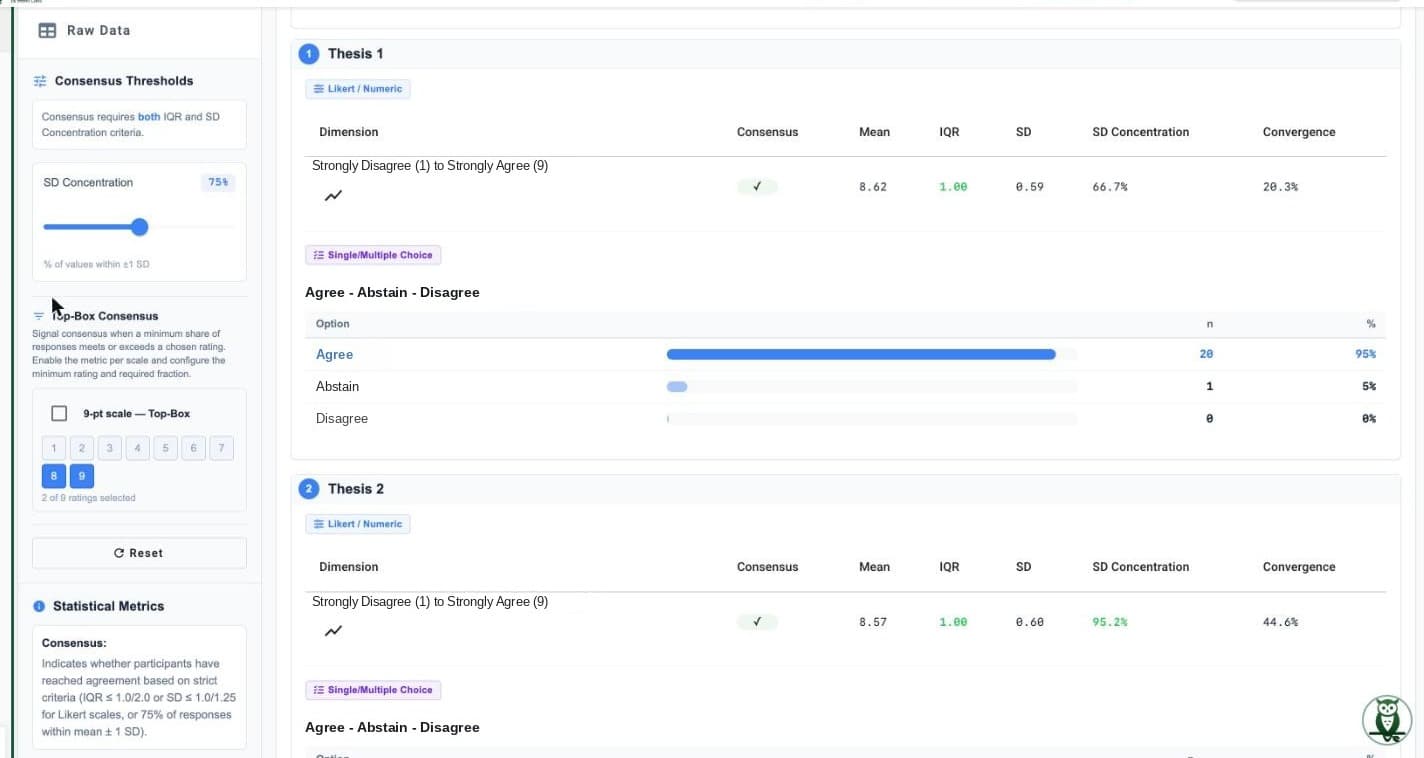Click the 75% SD Concentration value badge
Viewport: 1424px width, 758px height.
217,182
